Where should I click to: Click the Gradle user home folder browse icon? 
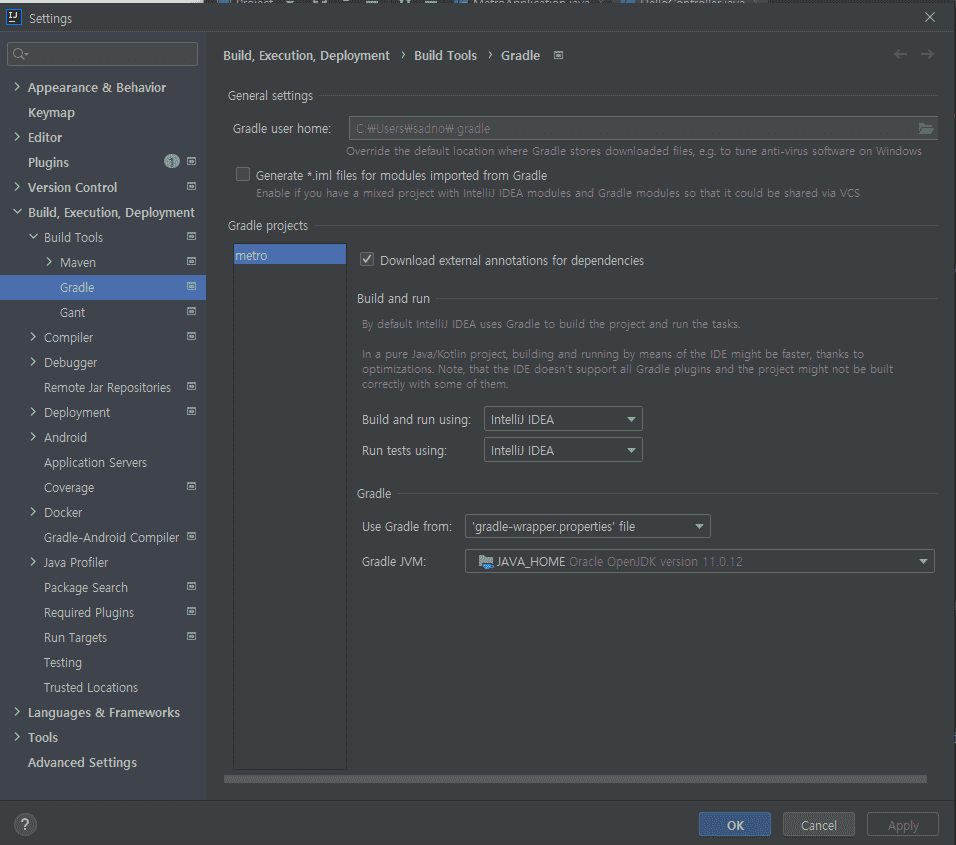926,128
